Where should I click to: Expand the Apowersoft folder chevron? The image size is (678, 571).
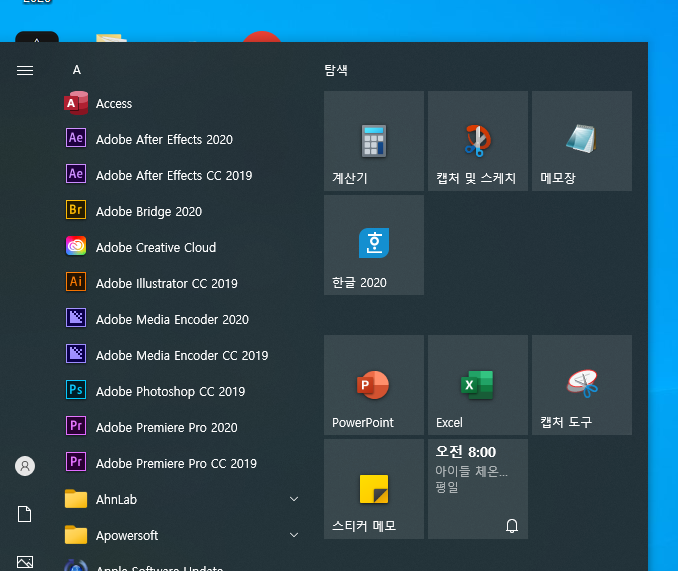pos(294,535)
